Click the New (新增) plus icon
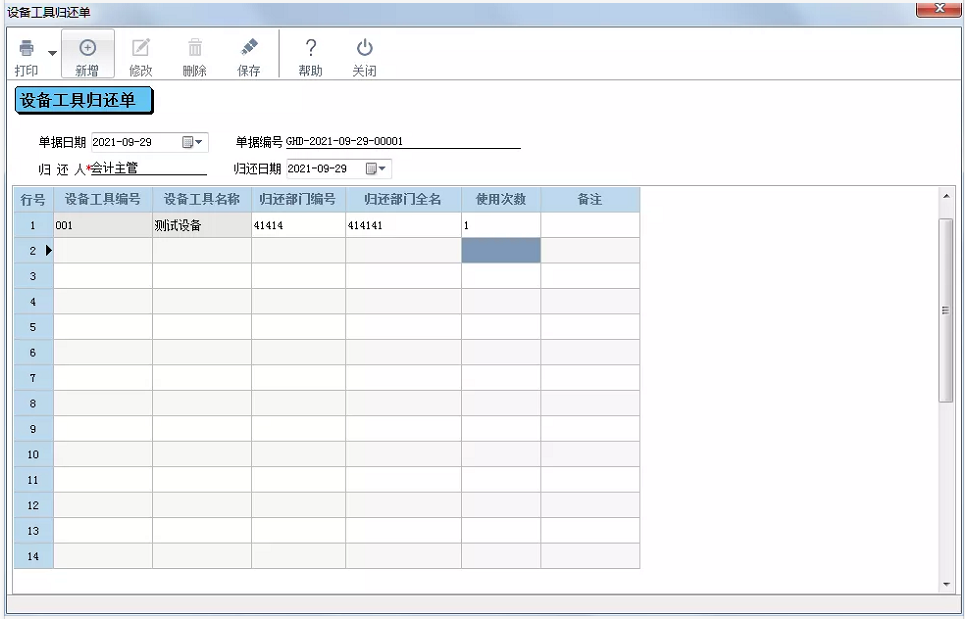965x619 pixels. pos(88,47)
